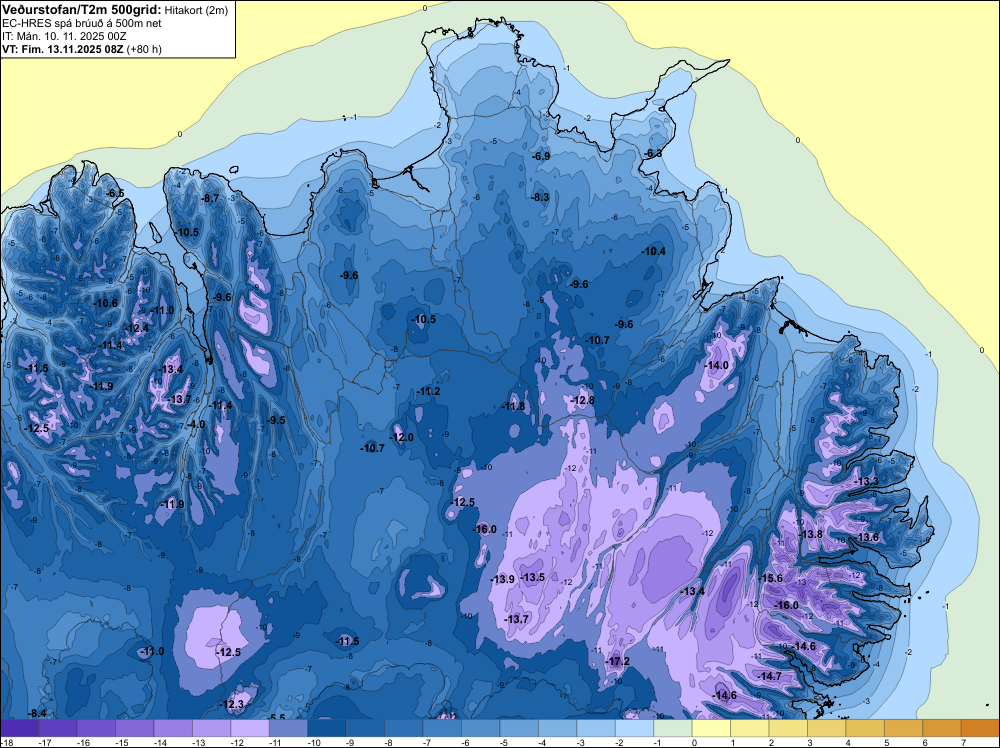Click the initial time "IT: Mán. 10. 11. 2025 00Z"
Image resolution: width=1000 pixels, height=748 pixels.
(64, 36)
